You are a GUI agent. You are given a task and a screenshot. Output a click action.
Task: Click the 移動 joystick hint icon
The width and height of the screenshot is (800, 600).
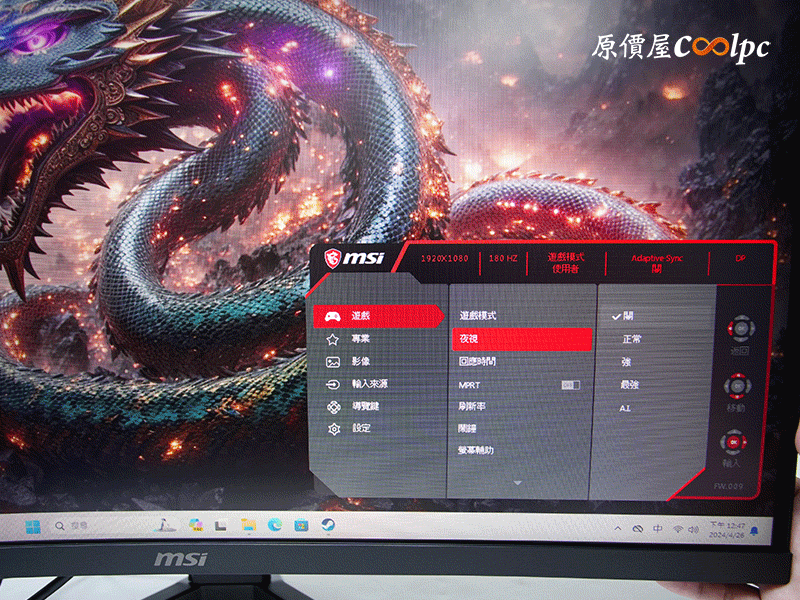coord(737,386)
